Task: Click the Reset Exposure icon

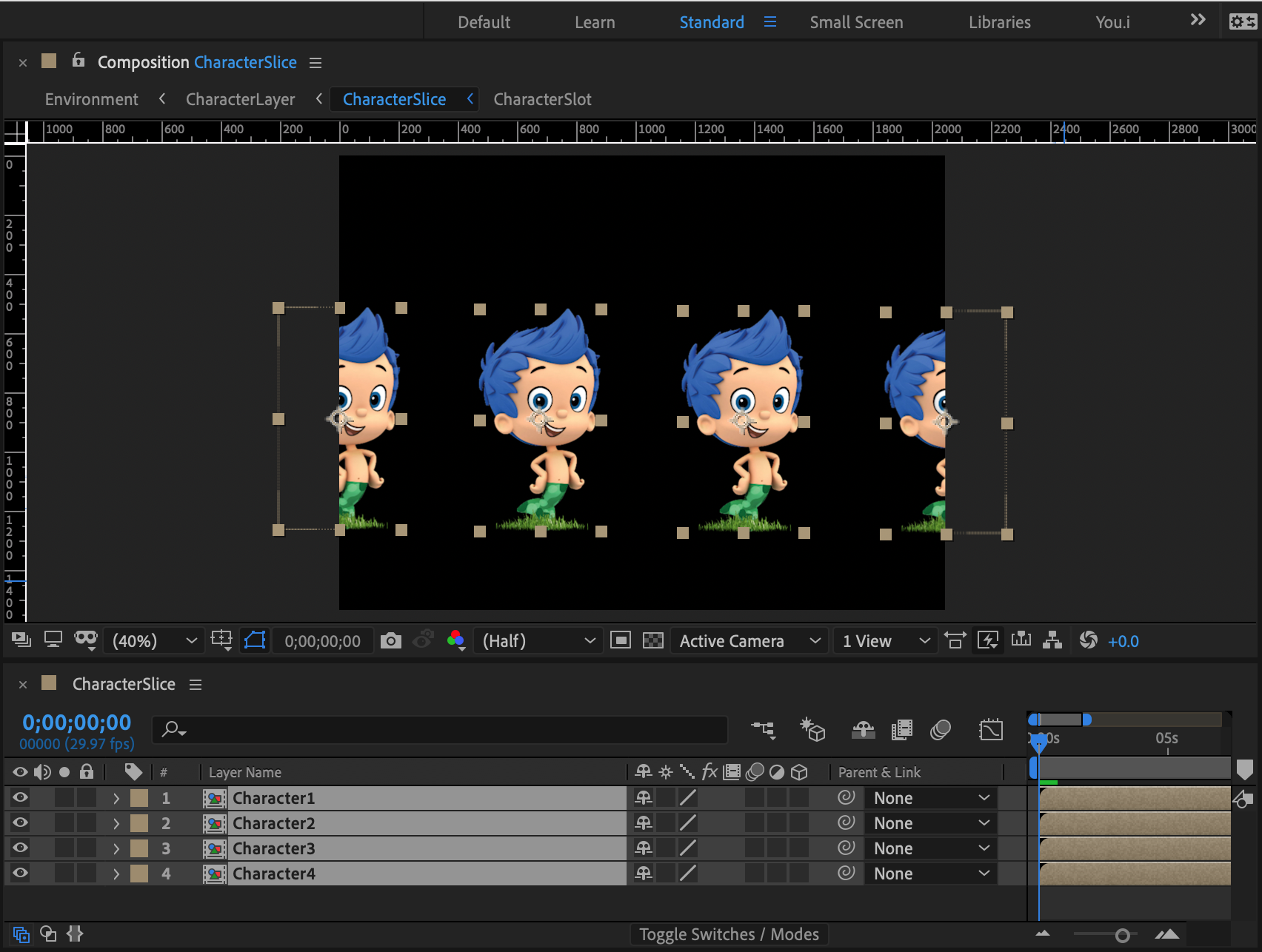Action: point(1088,640)
